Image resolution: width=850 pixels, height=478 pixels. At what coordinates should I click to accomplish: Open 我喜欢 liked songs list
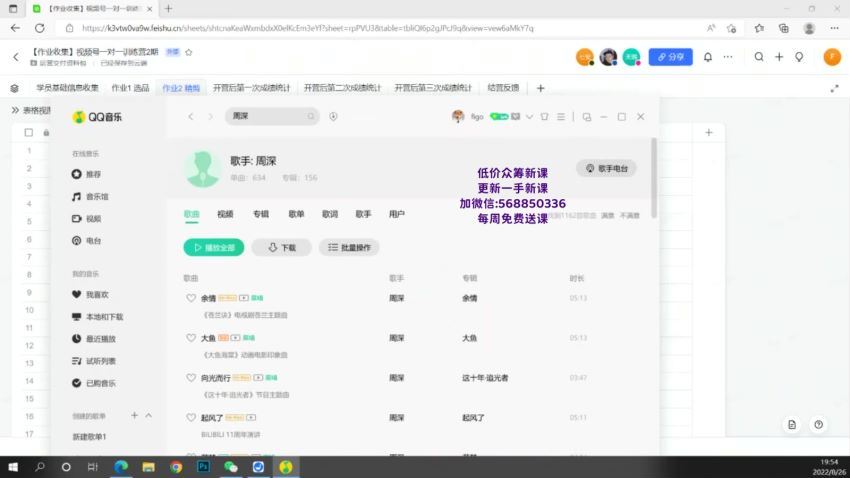[90, 294]
